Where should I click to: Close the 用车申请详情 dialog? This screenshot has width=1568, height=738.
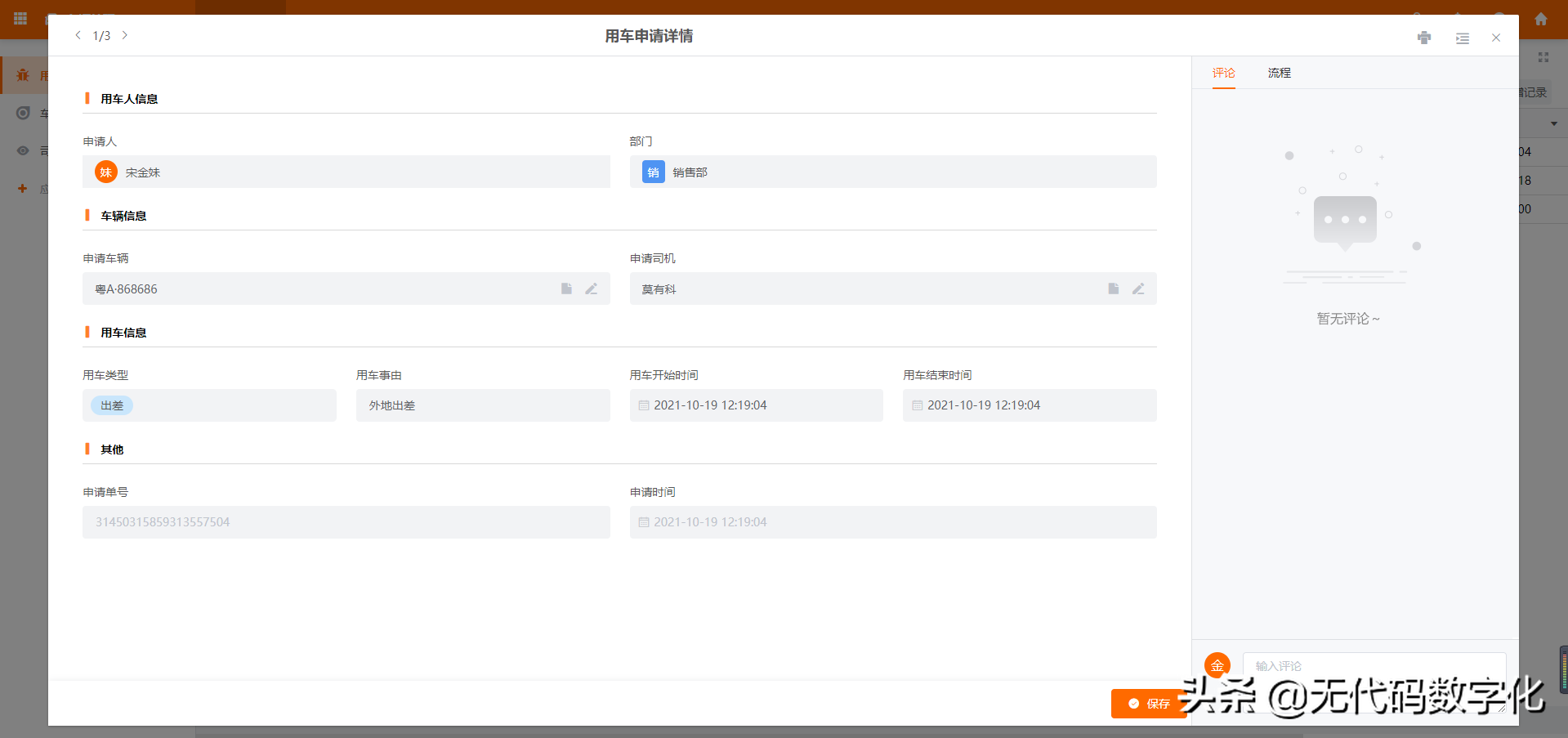[x=1496, y=38]
